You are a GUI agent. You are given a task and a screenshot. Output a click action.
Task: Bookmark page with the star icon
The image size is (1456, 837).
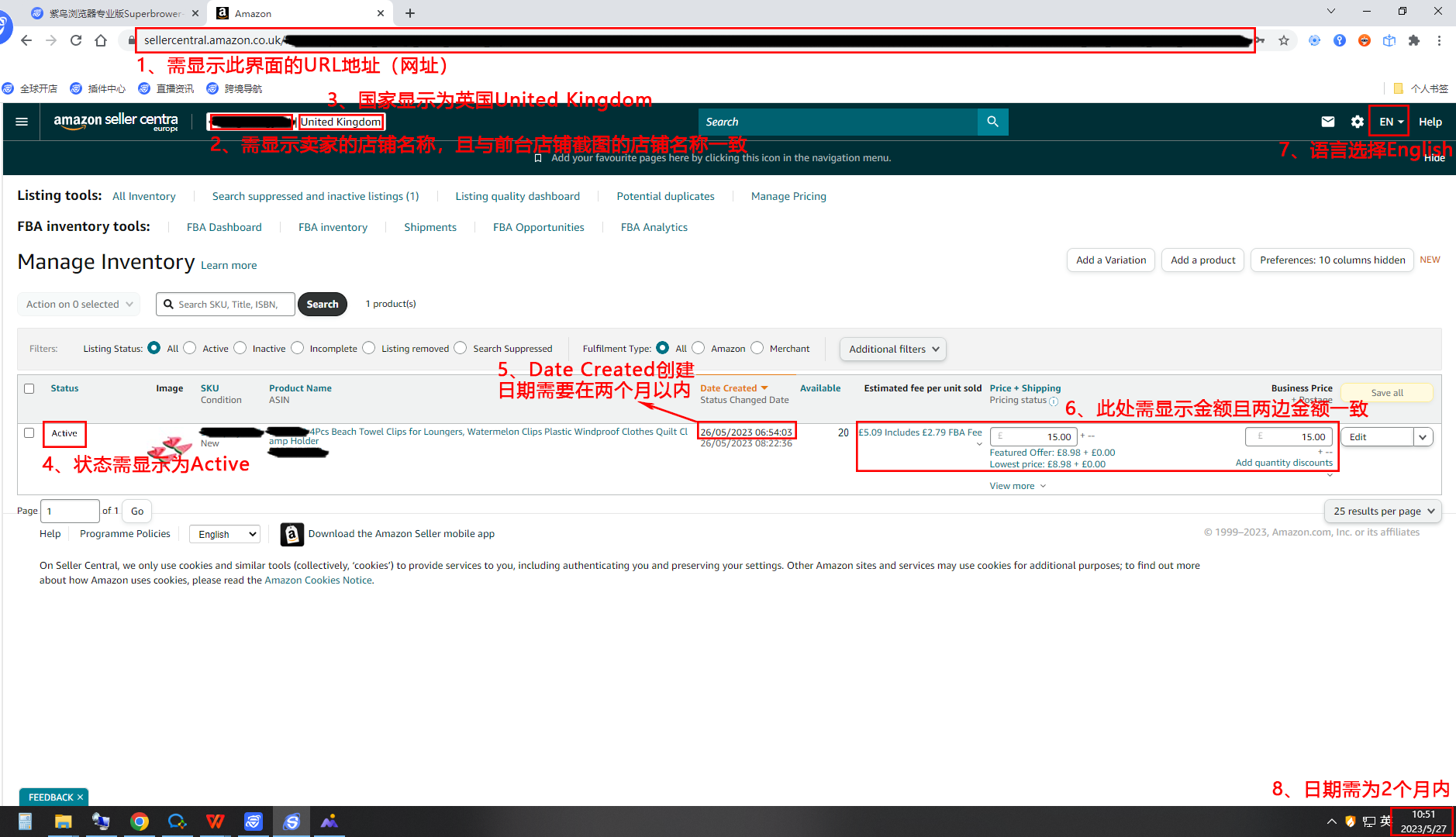pos(1284,40)
